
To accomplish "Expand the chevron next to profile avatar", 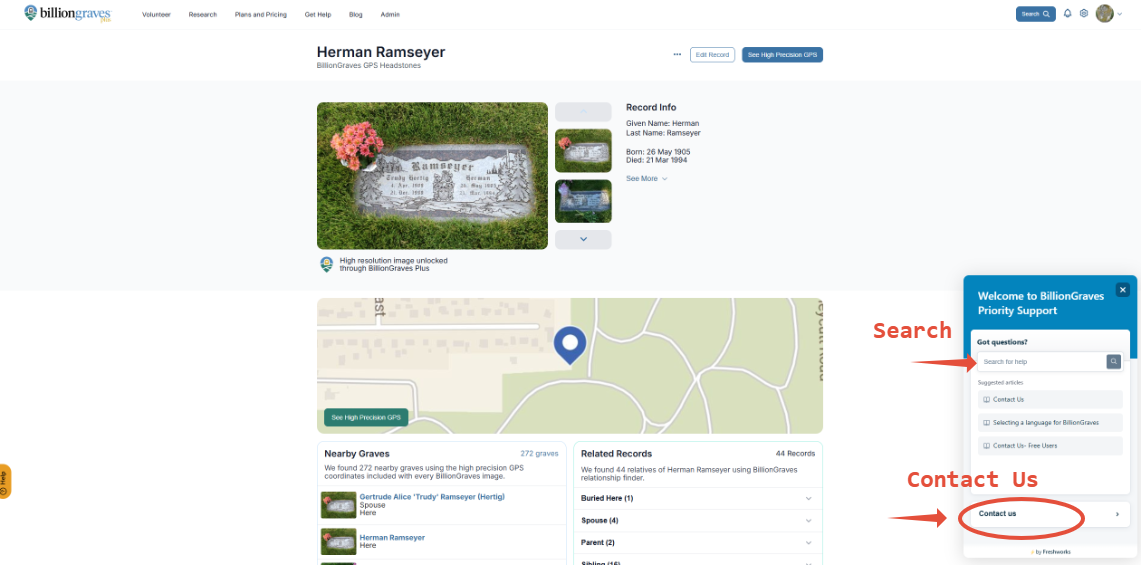I will click(x=1120, y=14).
